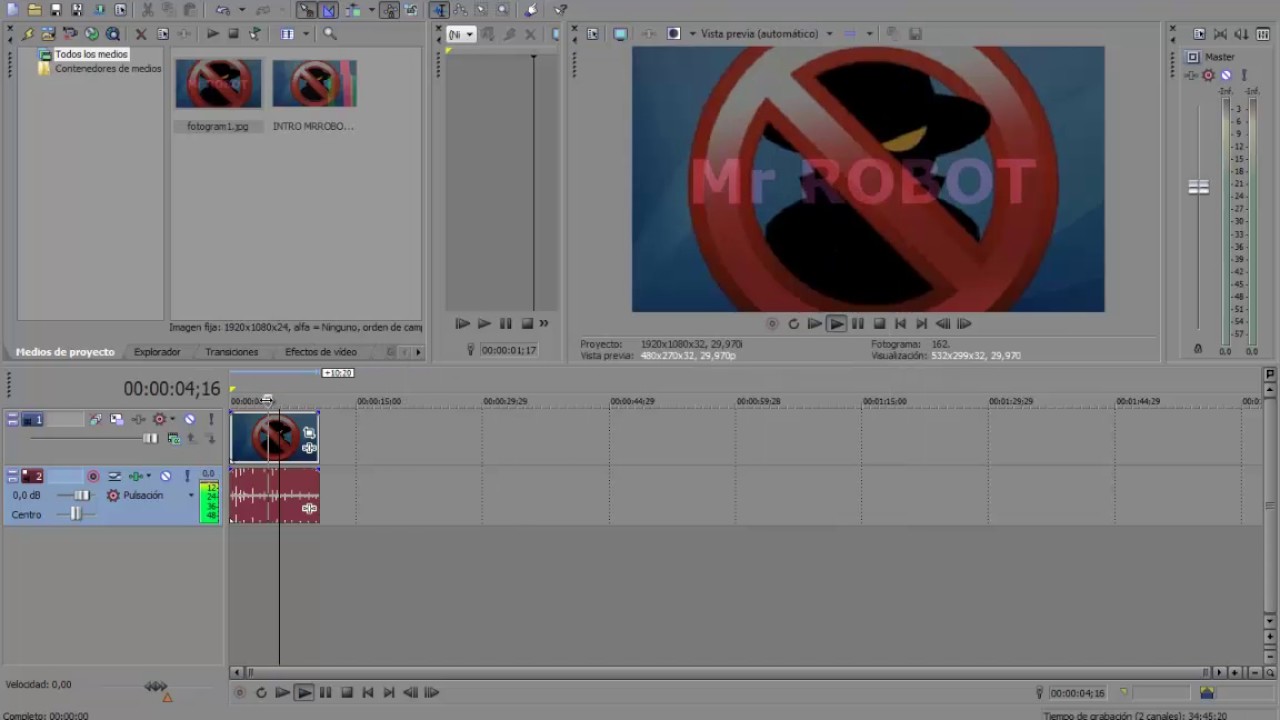
Task: Open the Undo history dropdown arrow
Action: [242, 10]
